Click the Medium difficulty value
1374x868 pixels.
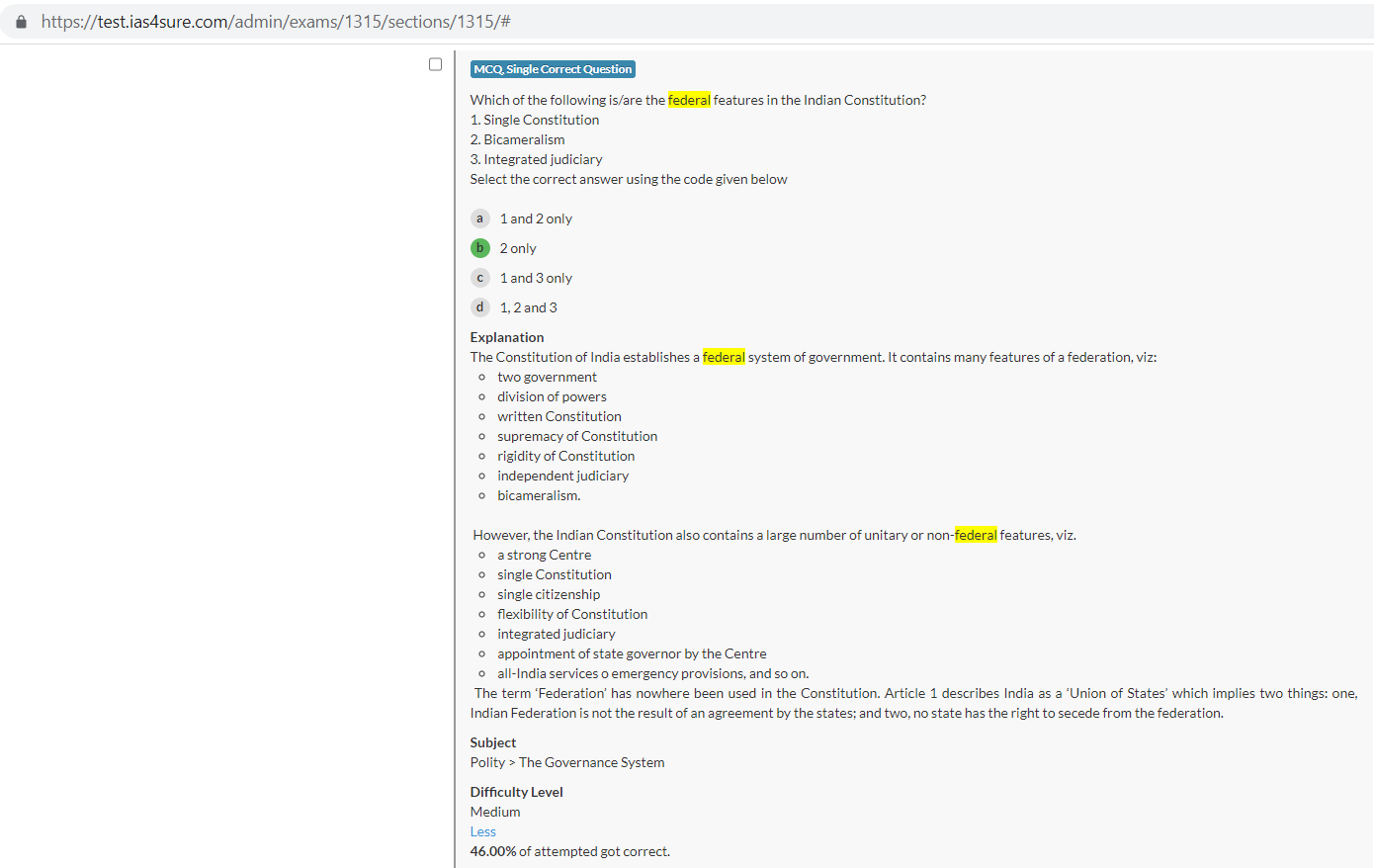(x=495, y=812)
